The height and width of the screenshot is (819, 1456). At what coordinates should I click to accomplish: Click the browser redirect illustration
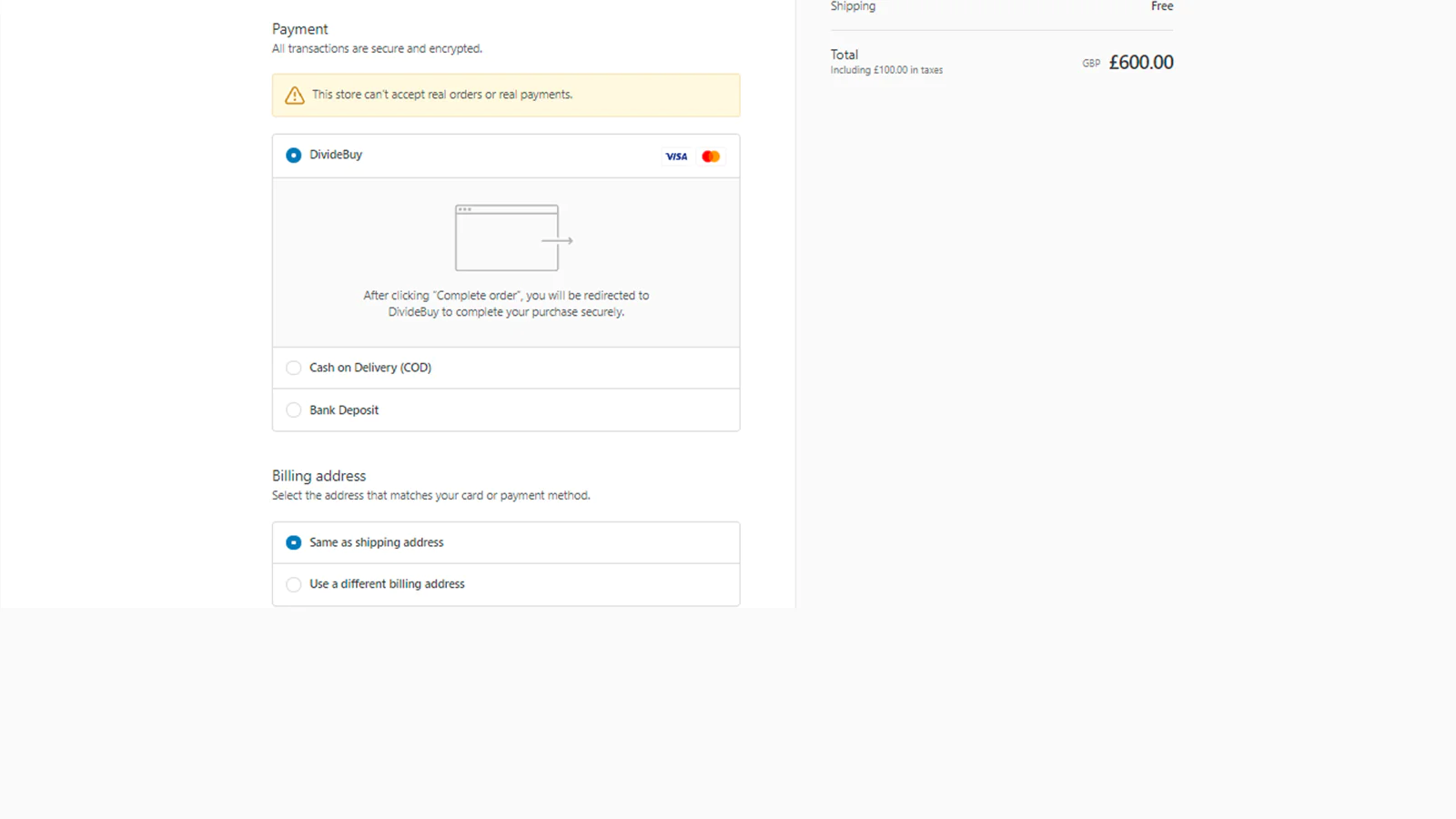pos(513,238)
